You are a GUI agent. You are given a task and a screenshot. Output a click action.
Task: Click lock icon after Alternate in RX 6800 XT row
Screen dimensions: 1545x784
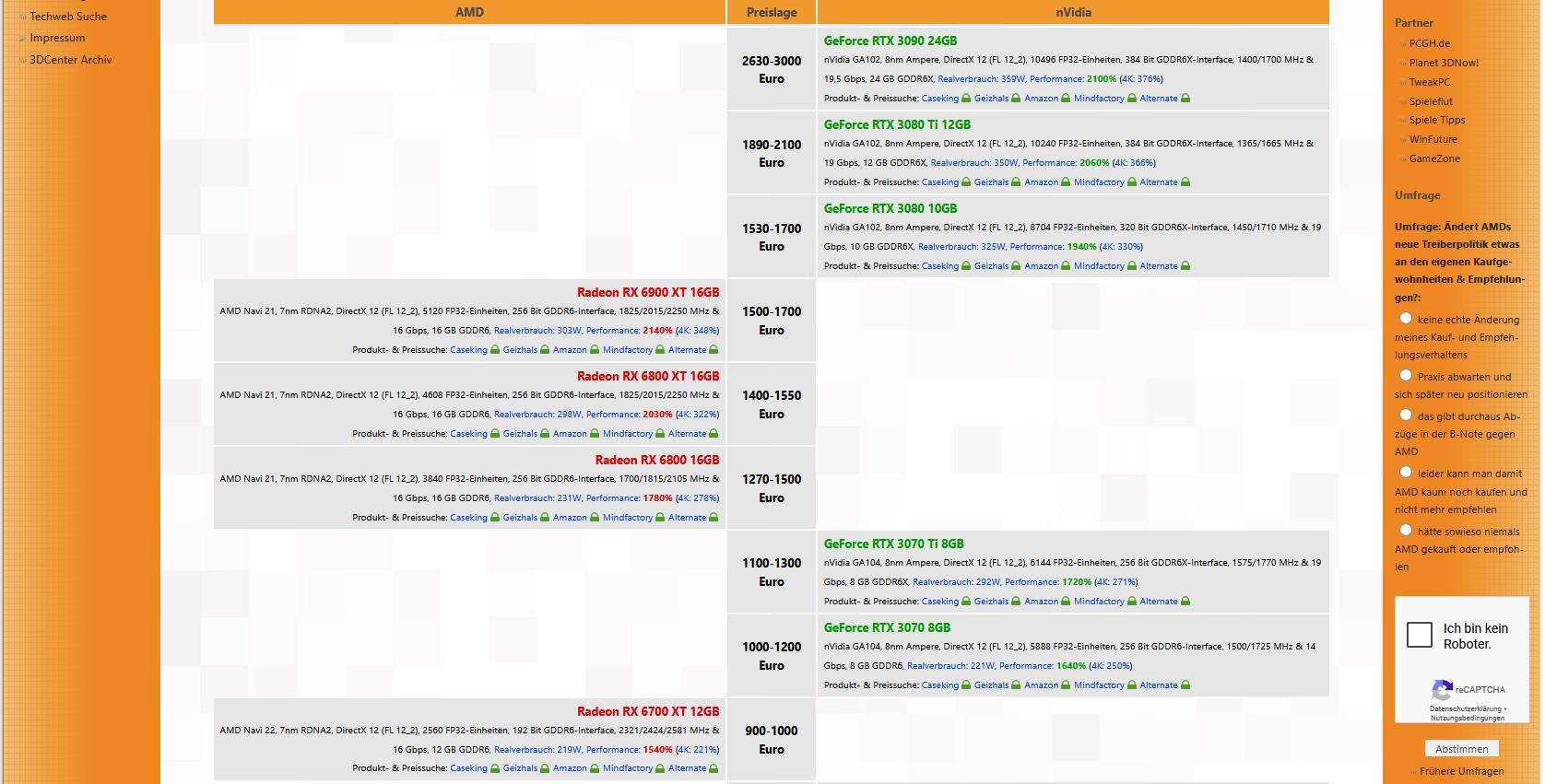(x=714, y=434)
